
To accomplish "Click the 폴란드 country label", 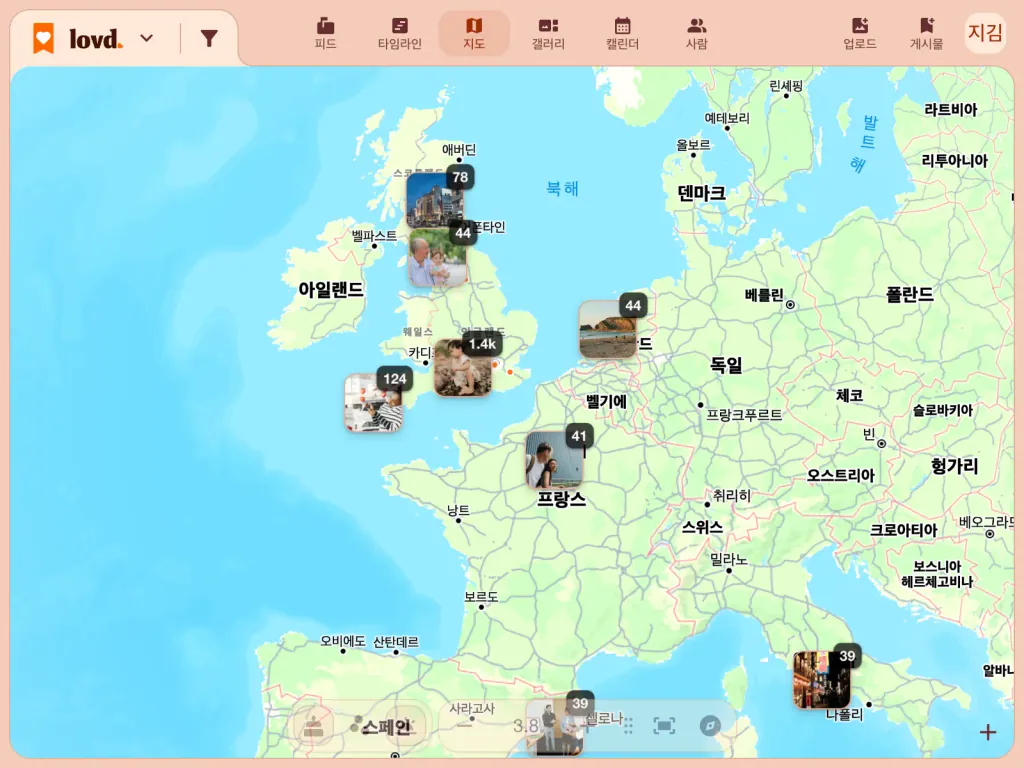I will point(909,295).
